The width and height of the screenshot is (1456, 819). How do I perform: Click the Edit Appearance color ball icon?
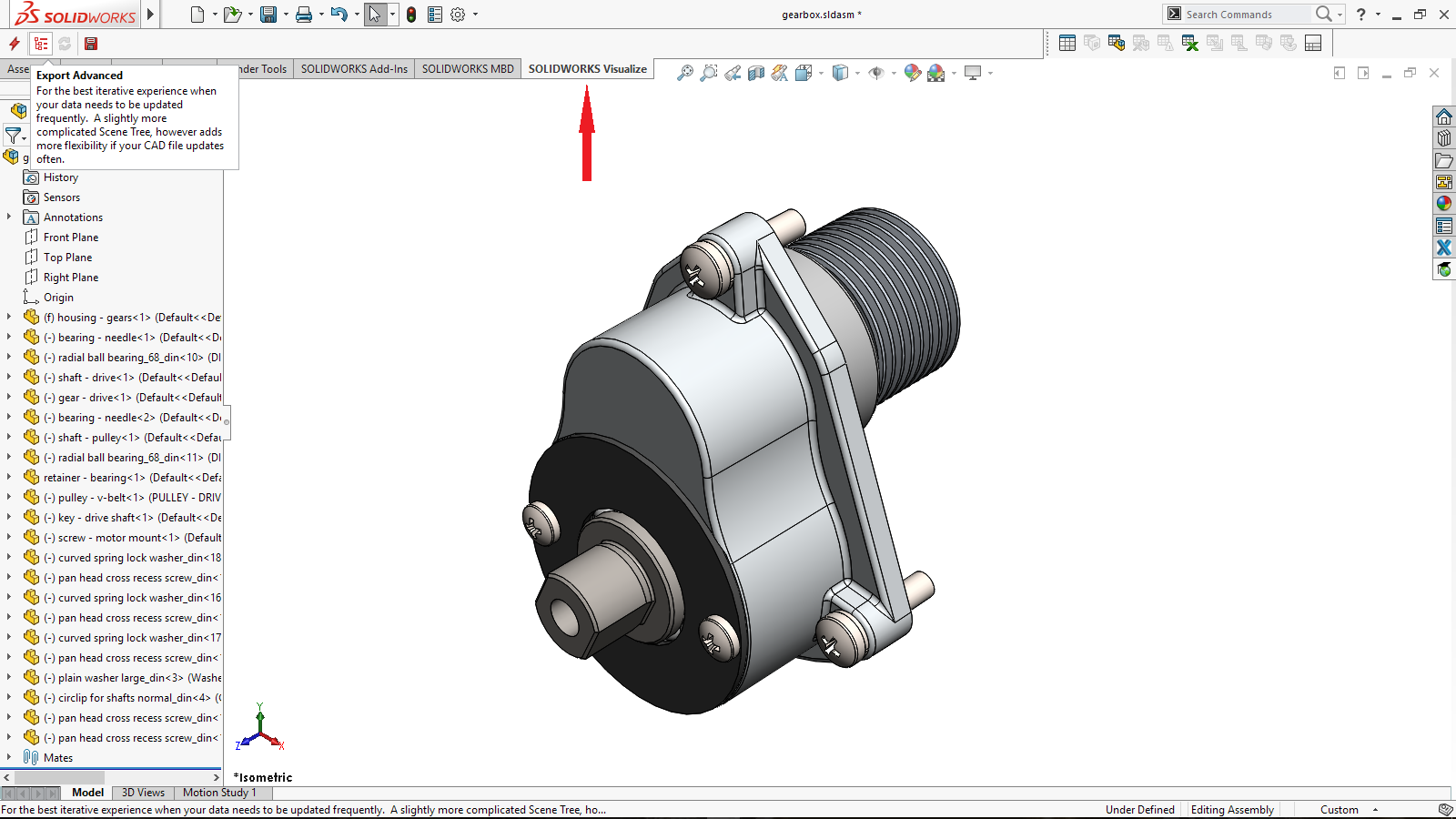coord(912,73)
